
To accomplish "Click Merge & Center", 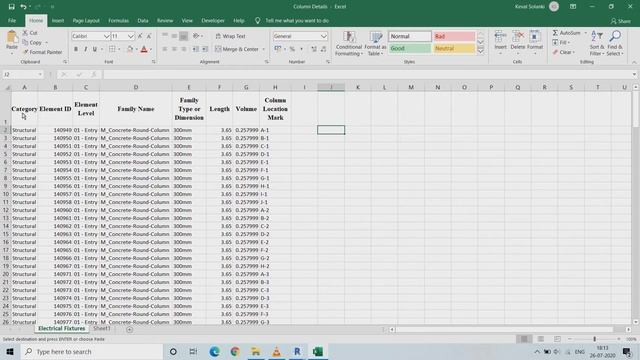I will [x=237, y=49].
